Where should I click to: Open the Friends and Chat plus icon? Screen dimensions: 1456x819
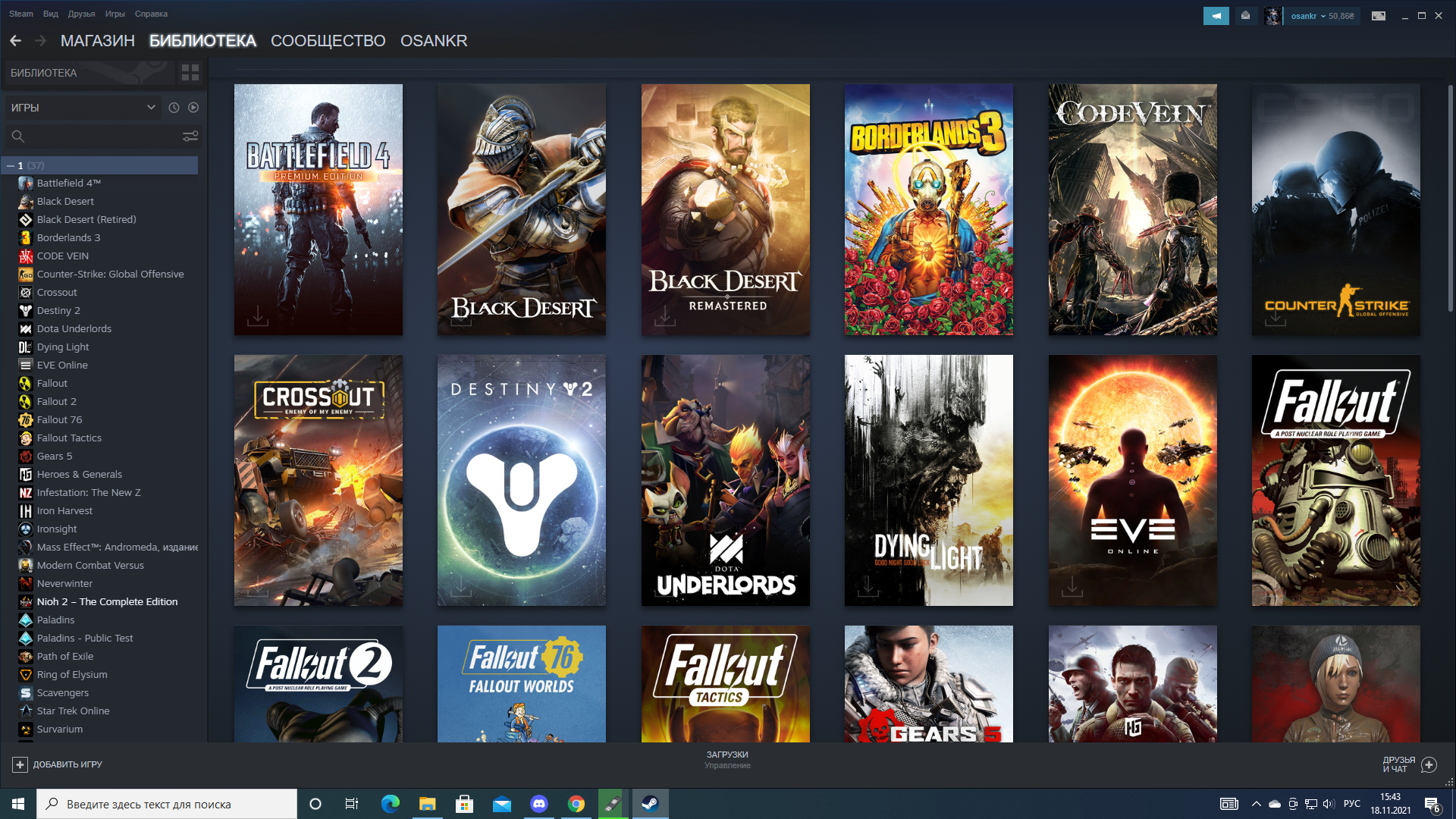(x=1429, y=764)
